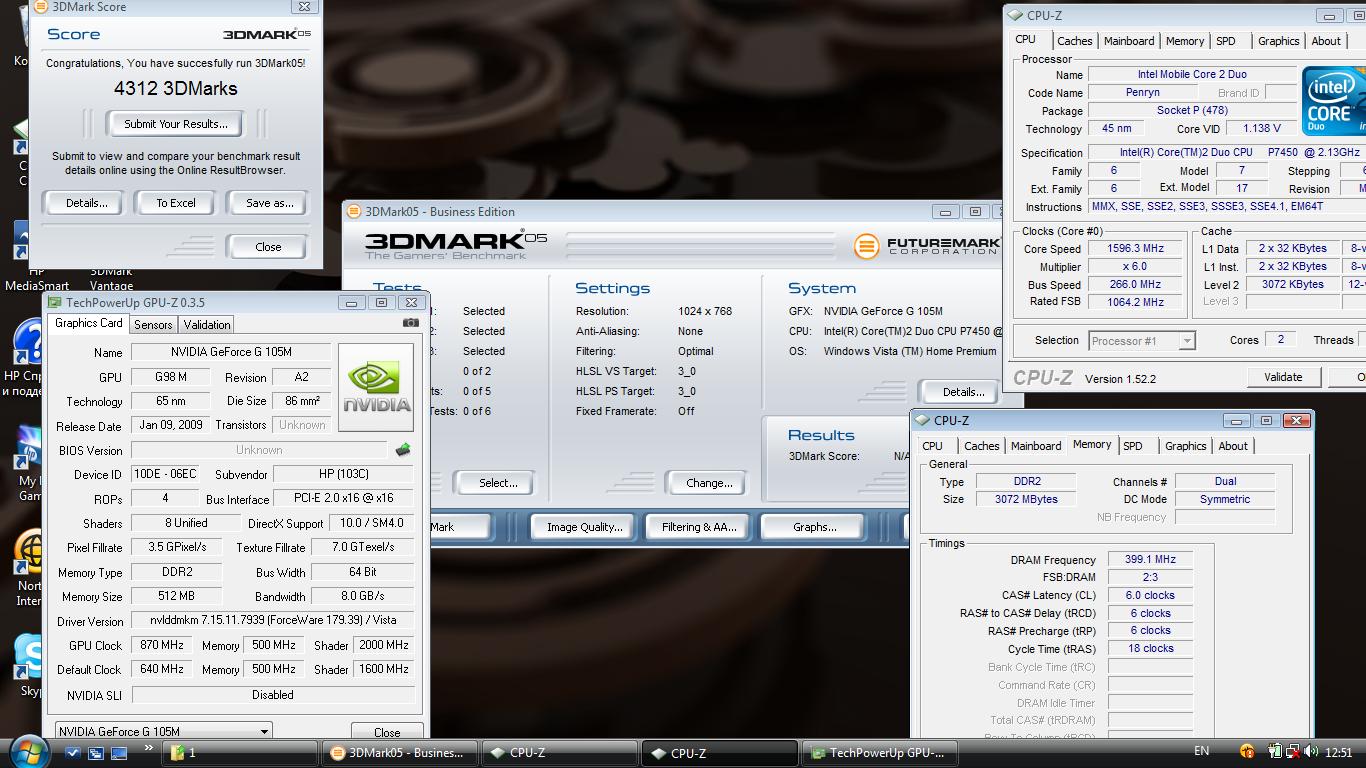Click the Intel Core 2 Duo logo
The height and width of the screenshot is (768, 1366).
point(1334,101)
